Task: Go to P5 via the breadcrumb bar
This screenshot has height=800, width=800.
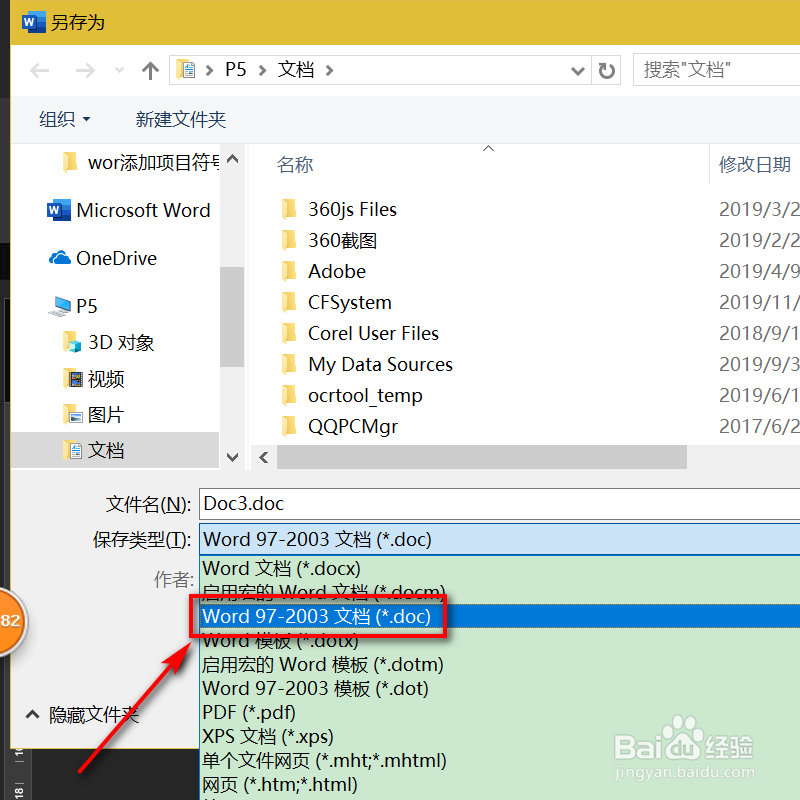Action: [236, 69]
